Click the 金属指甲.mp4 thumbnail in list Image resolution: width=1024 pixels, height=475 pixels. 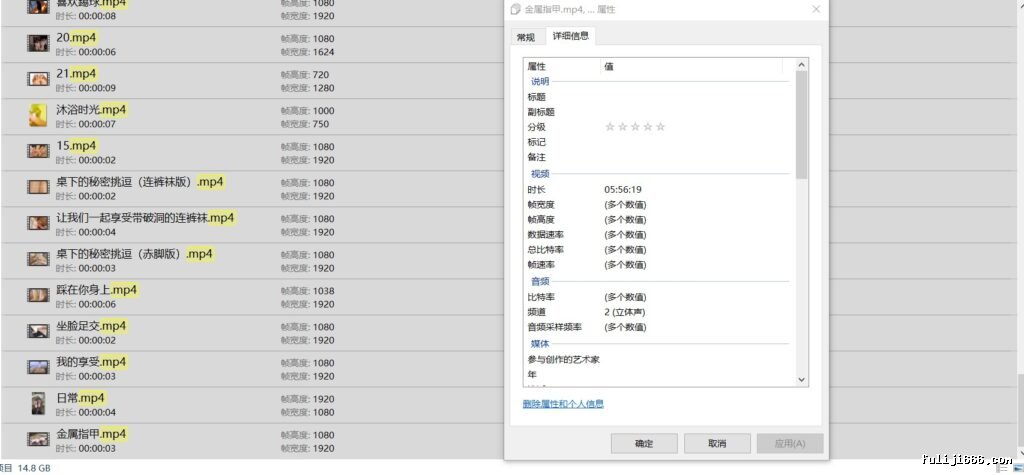coord(39,439)
